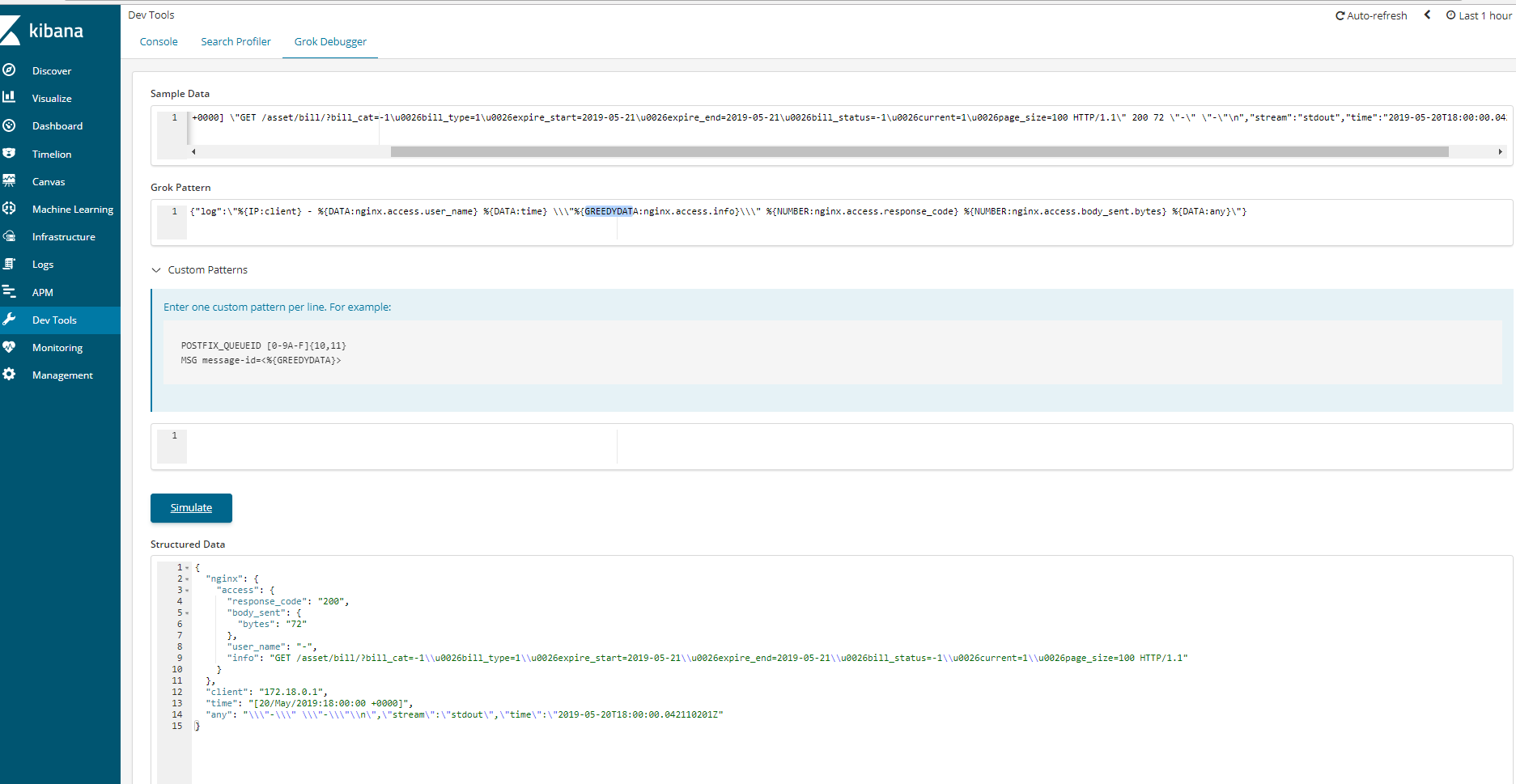Fold line 1 in Structured Data output
The height and width of the screenshot is (784, 1516).
(x=187, y=568)
